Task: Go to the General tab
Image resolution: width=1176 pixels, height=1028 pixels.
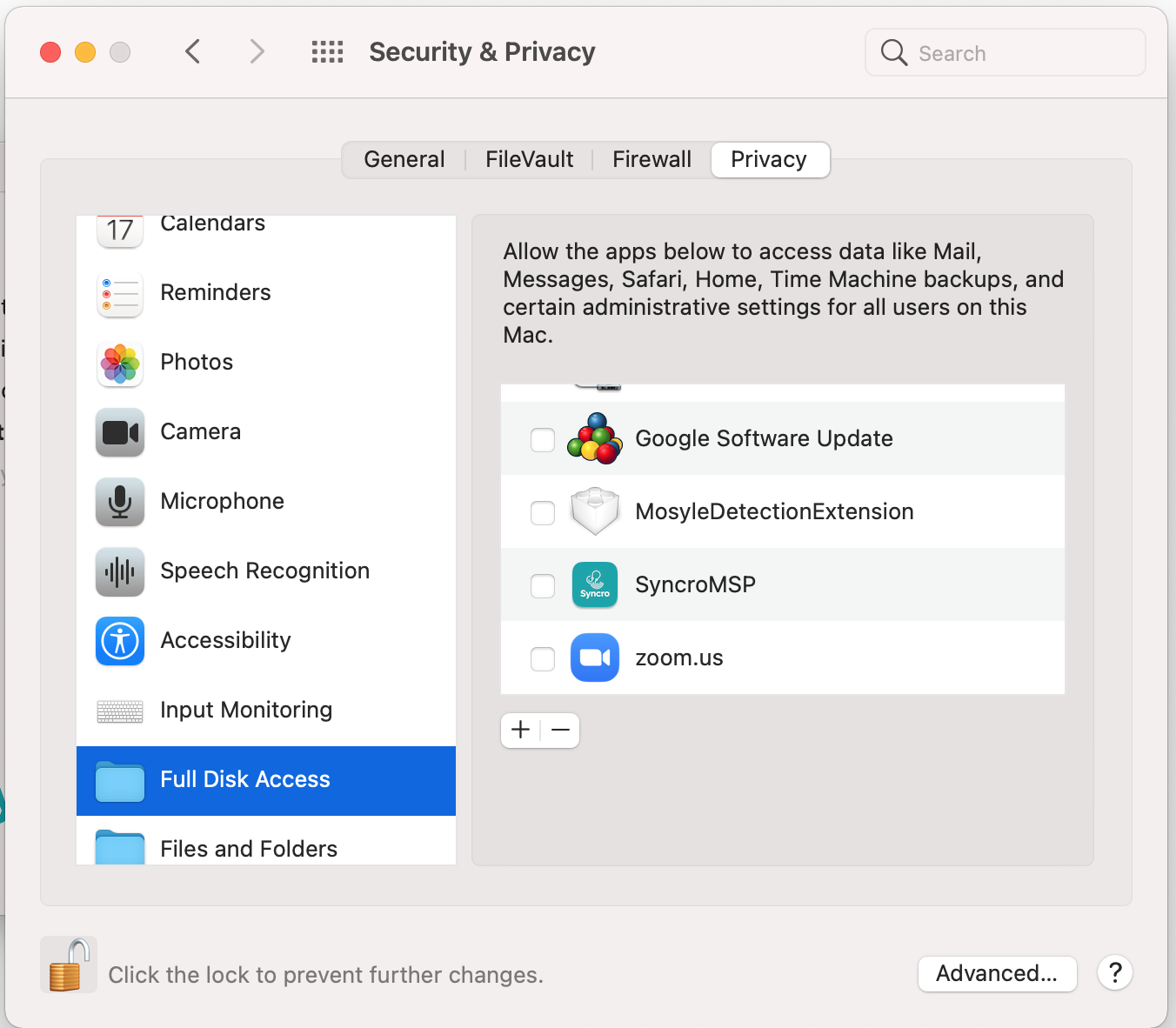Action: tap(404, 159)
